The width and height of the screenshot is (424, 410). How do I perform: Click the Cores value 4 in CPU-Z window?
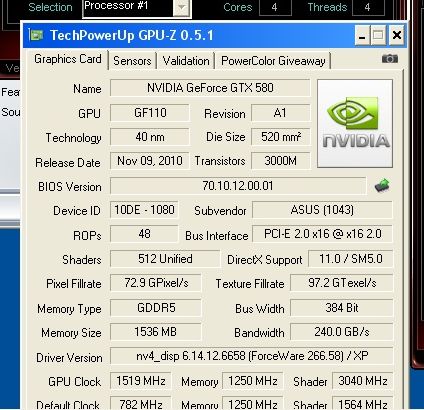[x=275, y=7]
